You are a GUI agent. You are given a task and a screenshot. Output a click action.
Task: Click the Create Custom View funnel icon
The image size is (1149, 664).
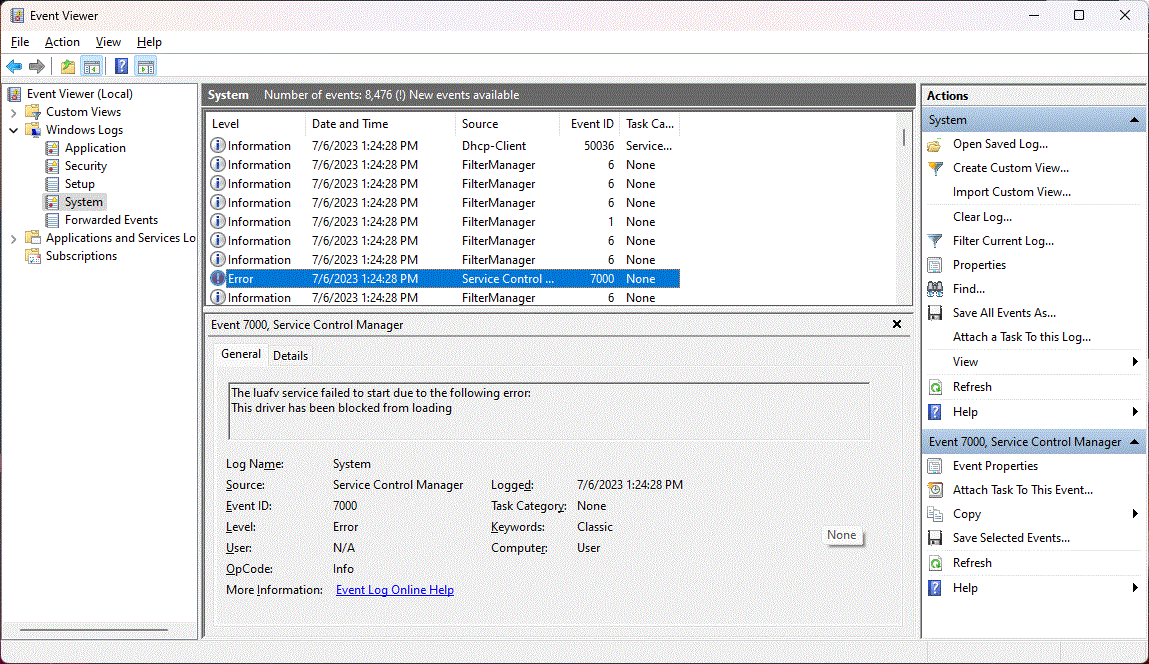coord(935,169)
